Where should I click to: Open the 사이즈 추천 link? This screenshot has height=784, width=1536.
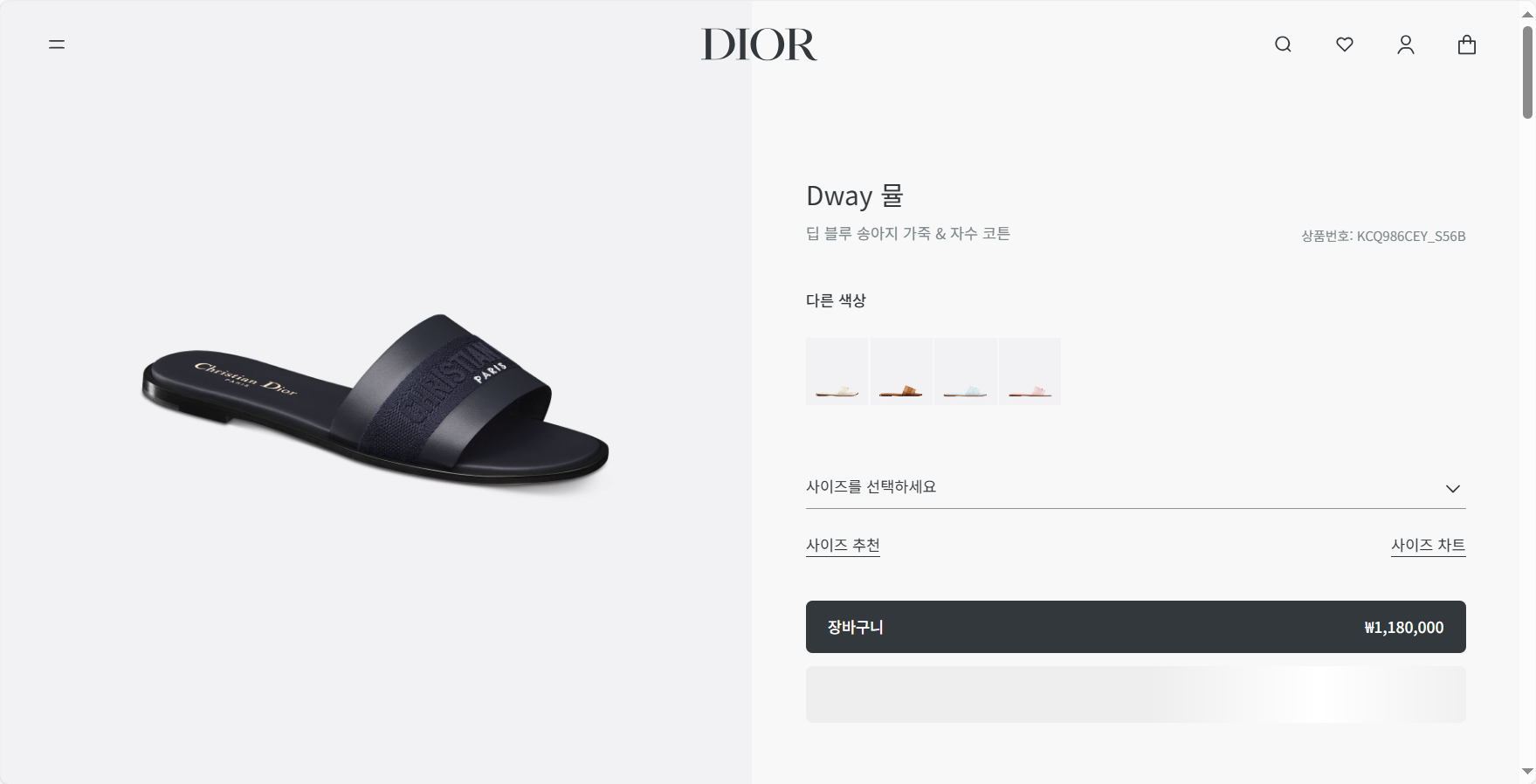(843, 545)
